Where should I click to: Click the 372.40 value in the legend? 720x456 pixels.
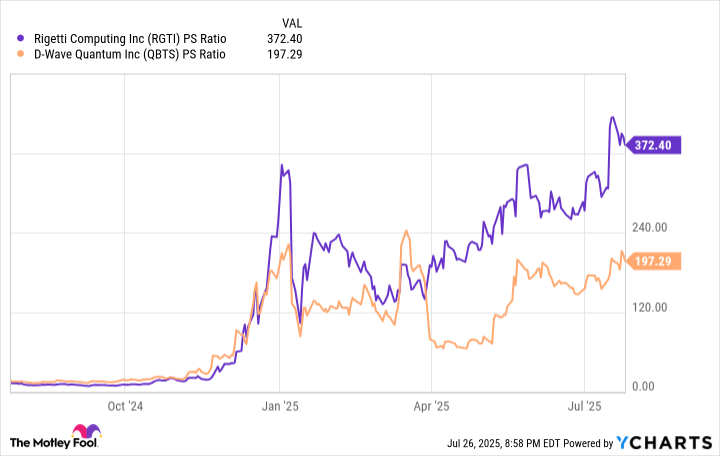click(x=282, y=36)
